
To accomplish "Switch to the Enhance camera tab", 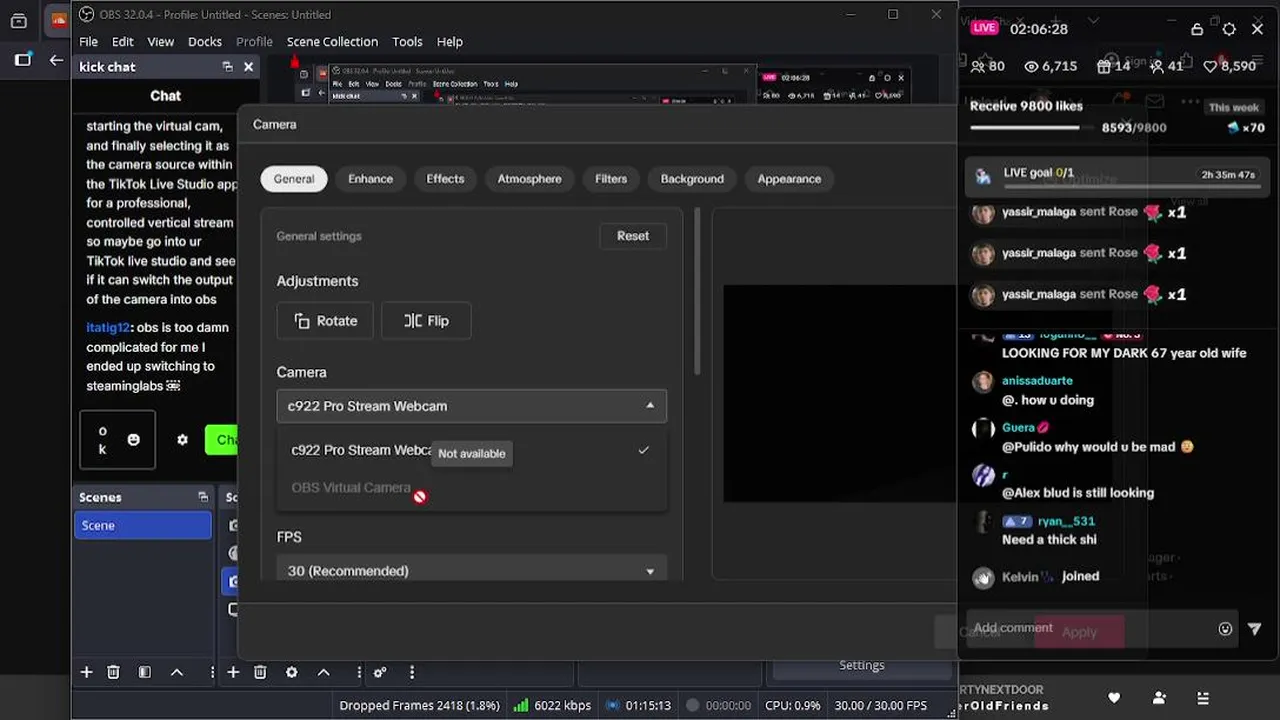I will pos(370,179).
